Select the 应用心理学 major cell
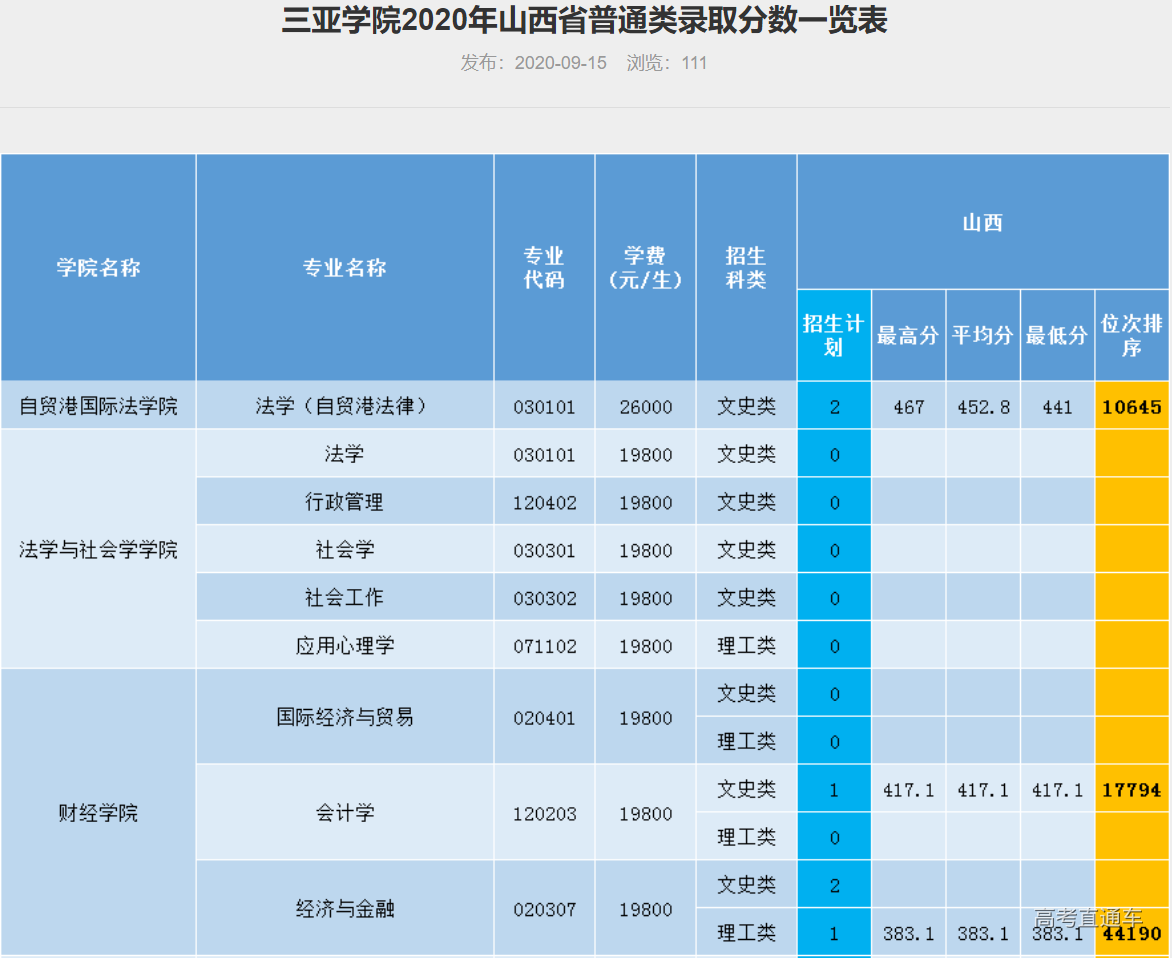Screen dimensions: 1172x958 point(345,646)
